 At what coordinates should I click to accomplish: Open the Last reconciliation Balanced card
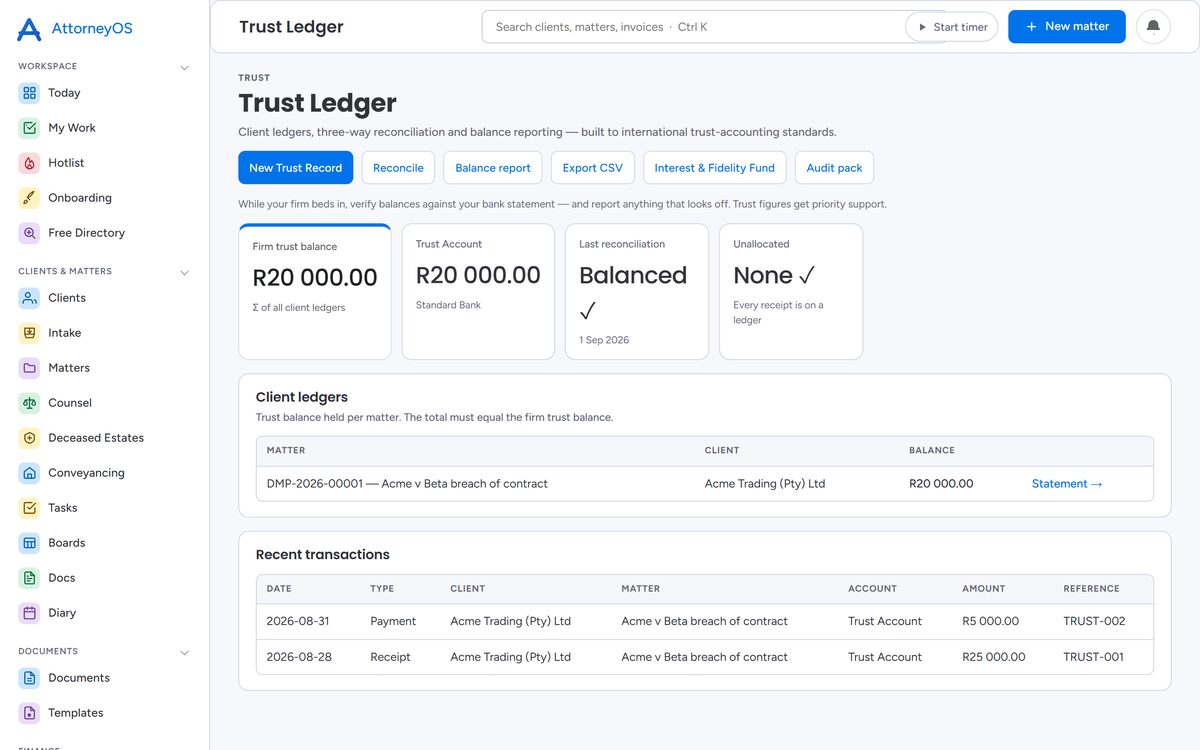click(x=637, y=291)
